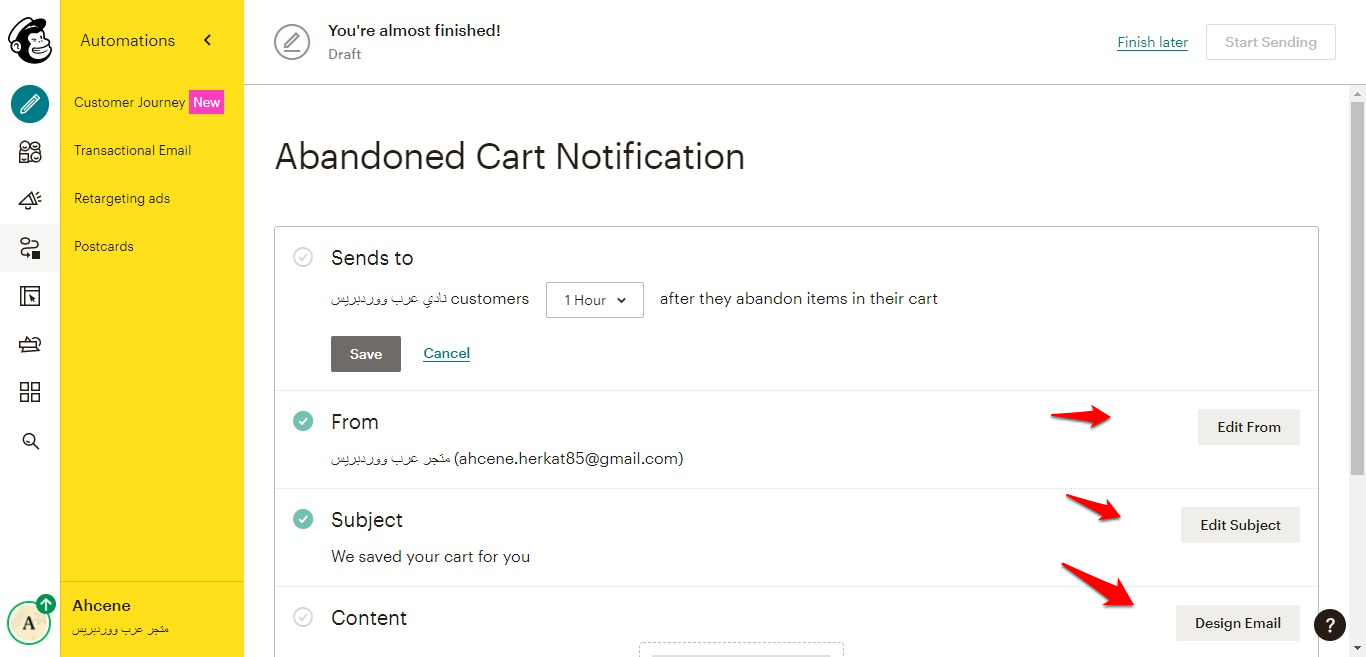This screenshot has height=657, width=1366.
Task: Open the Ahcene account menu avatar
Action: 29,623
